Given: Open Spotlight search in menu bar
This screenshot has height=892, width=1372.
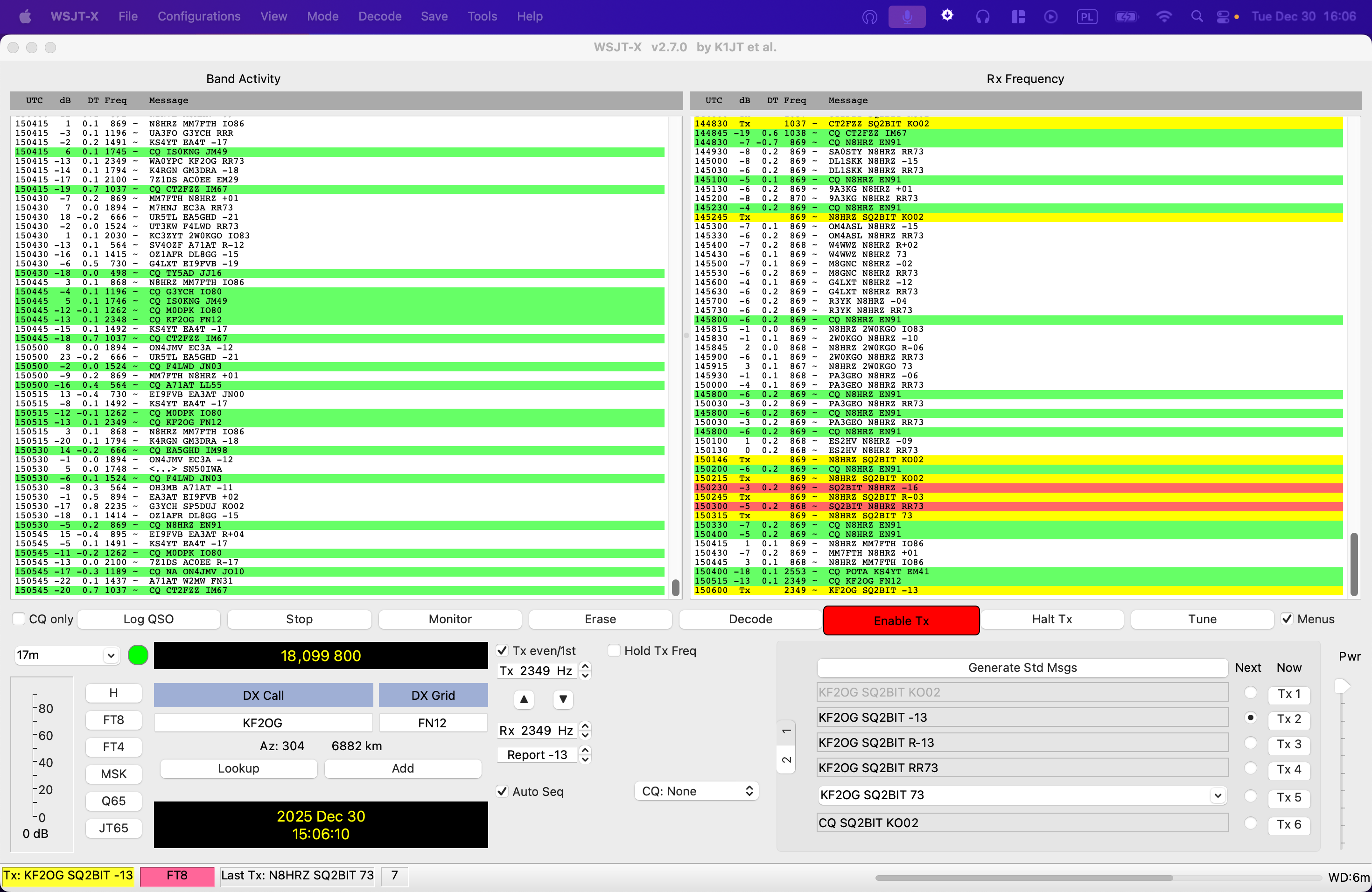Looking at the screenshot, I should point(1197,17).
